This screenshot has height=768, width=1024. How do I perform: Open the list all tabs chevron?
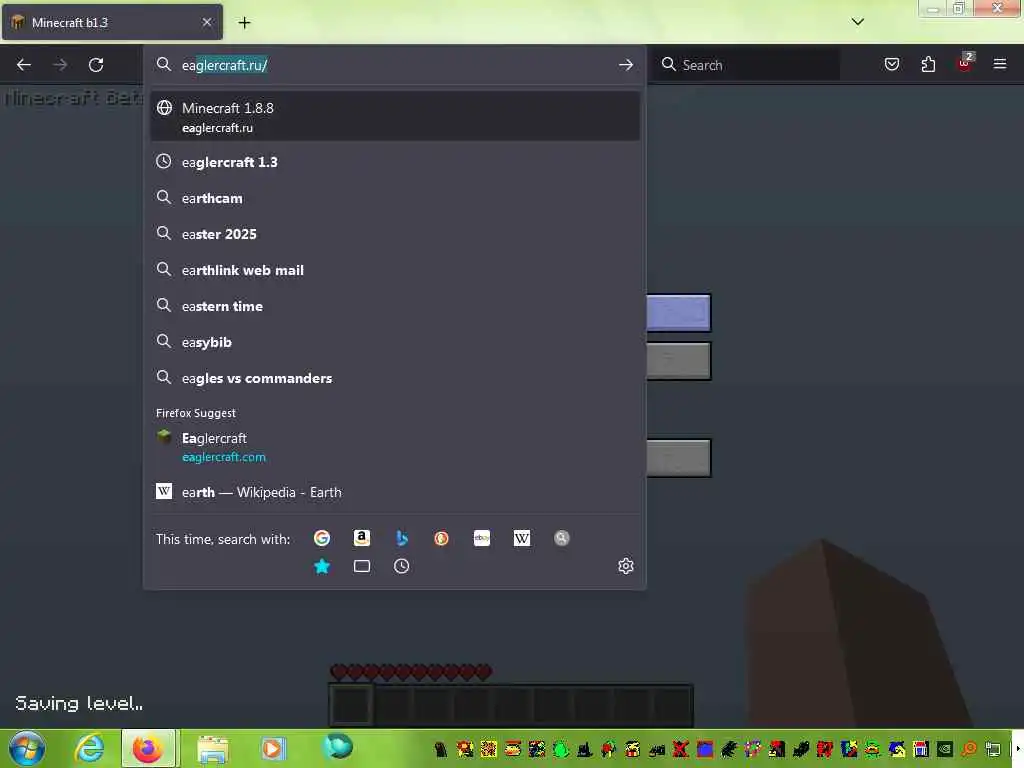tap(857, 22)
